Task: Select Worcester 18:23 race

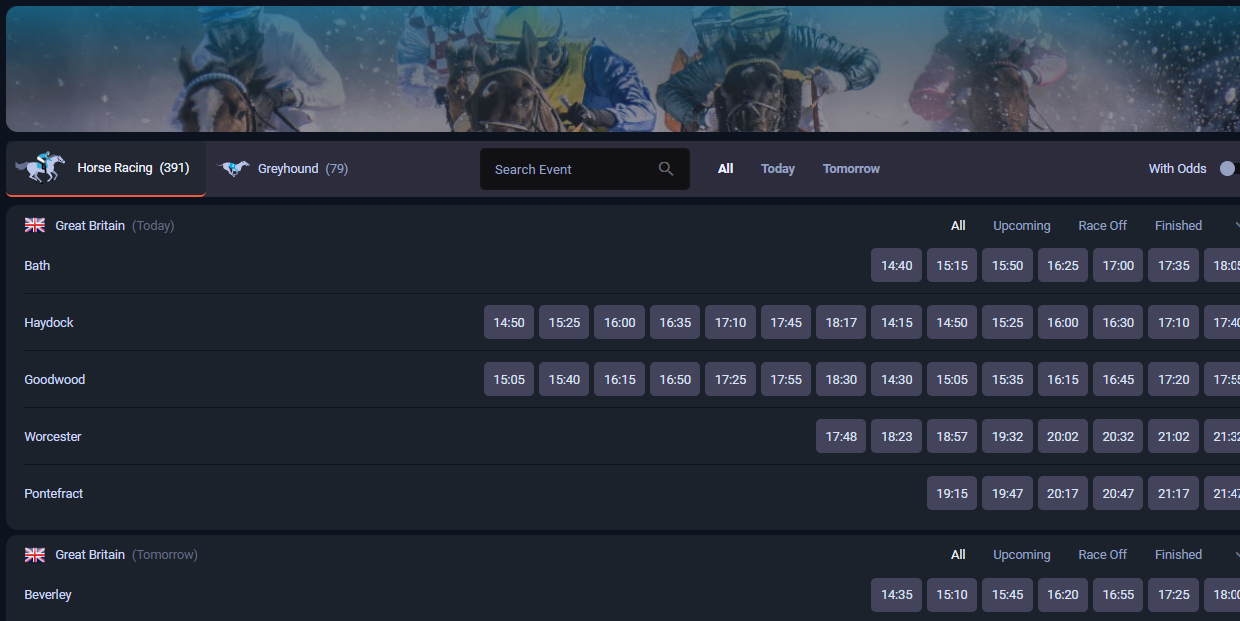Action: point(896,436)
